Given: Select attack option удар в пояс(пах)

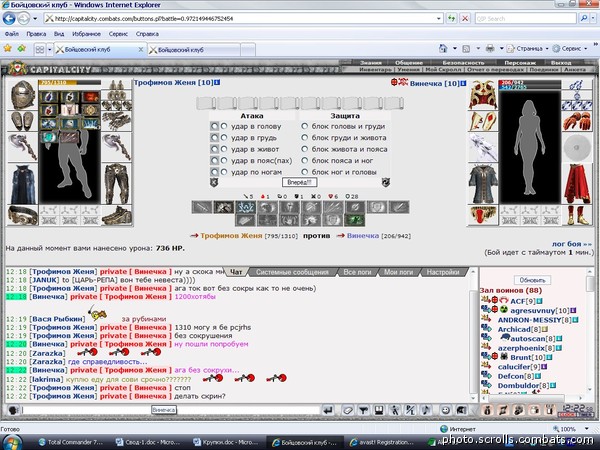Looking at the screenshot, I should pos(224,160).
